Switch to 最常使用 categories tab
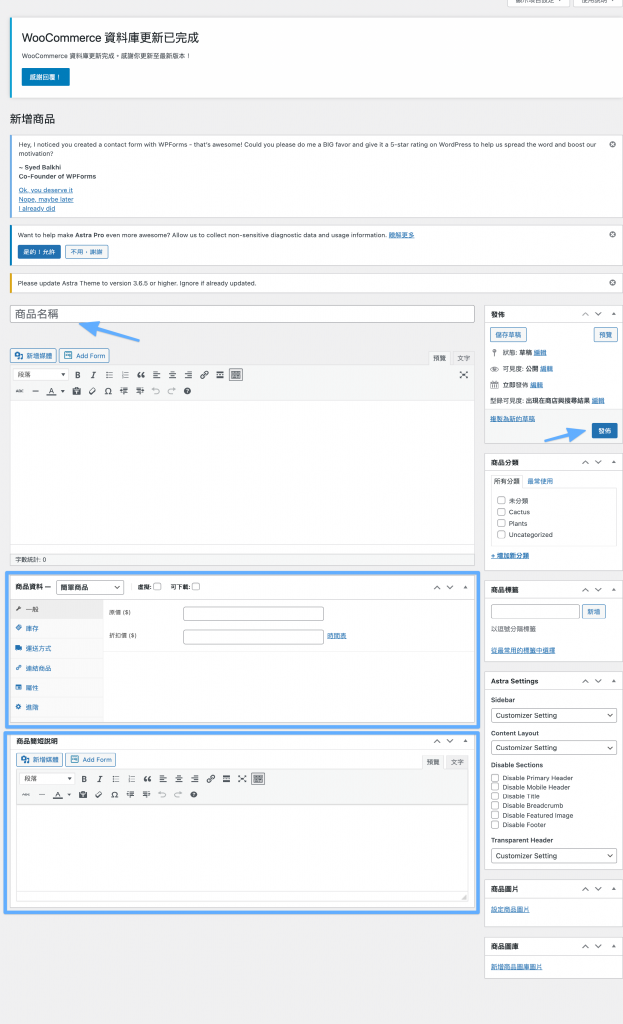 pos(540,481)
